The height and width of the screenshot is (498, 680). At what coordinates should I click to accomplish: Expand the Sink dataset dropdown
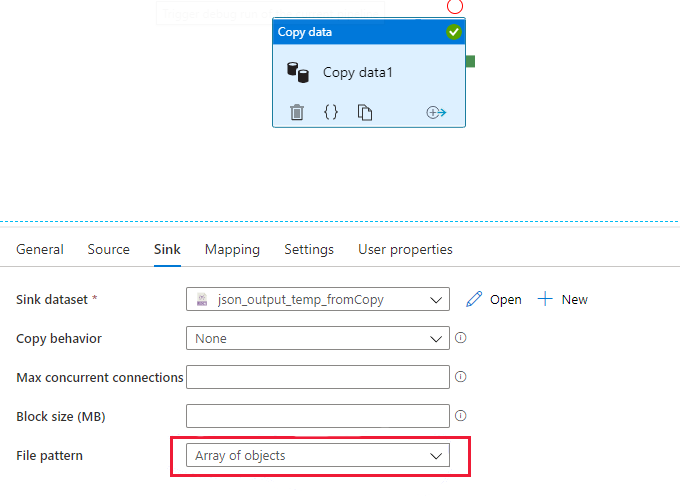coord(436,299)
